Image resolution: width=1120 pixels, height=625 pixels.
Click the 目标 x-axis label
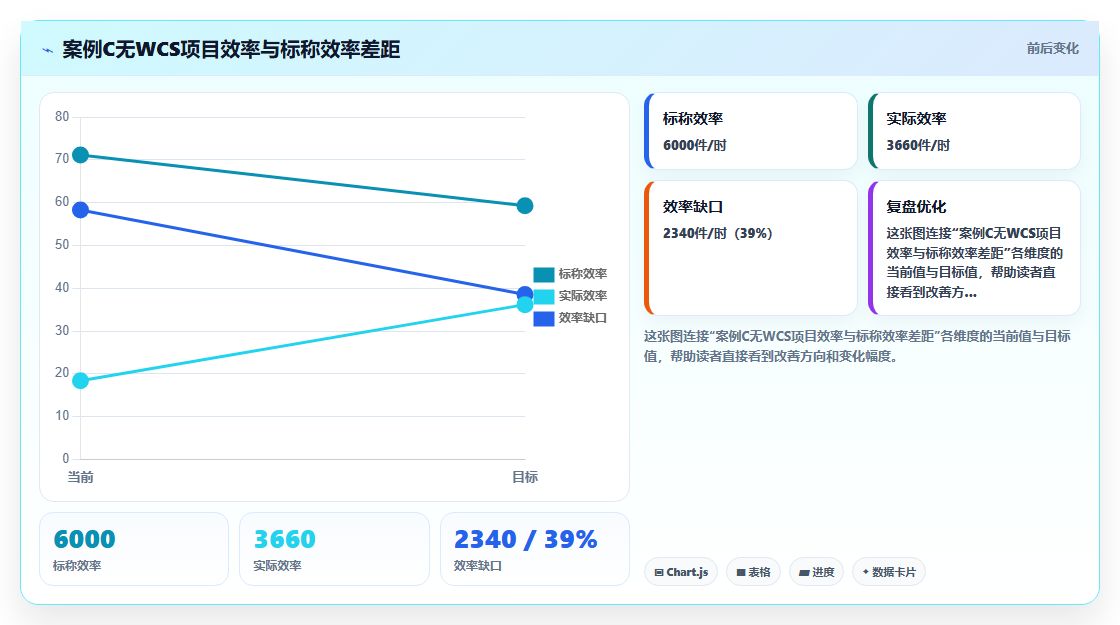[x=525, y=477]
